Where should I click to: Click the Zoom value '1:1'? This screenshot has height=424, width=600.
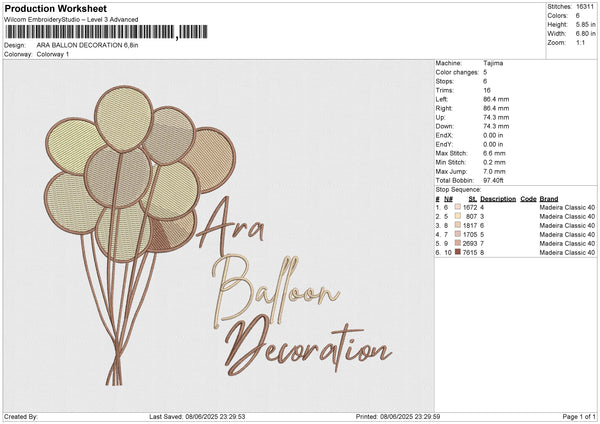580,43
